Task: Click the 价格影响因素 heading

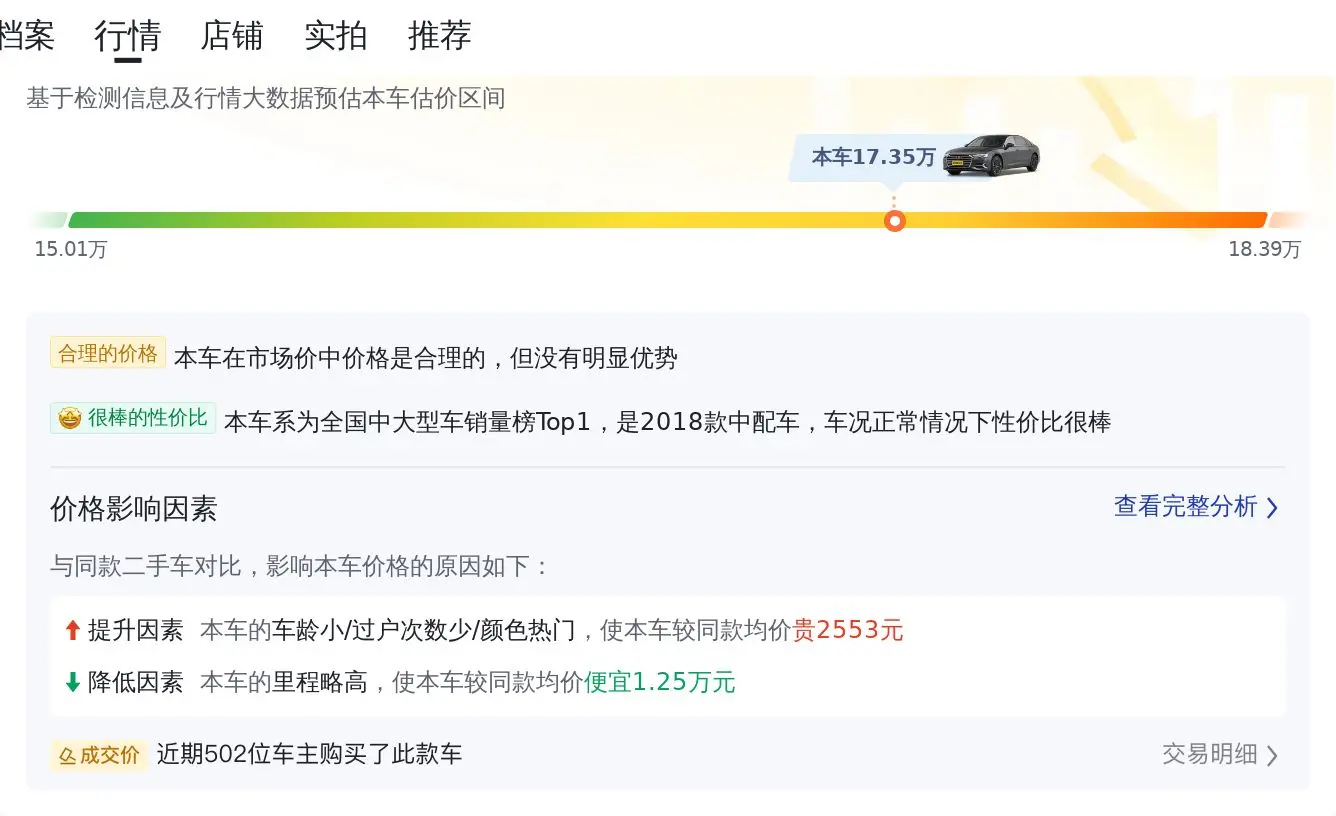Action: click(x=134, y=509)
